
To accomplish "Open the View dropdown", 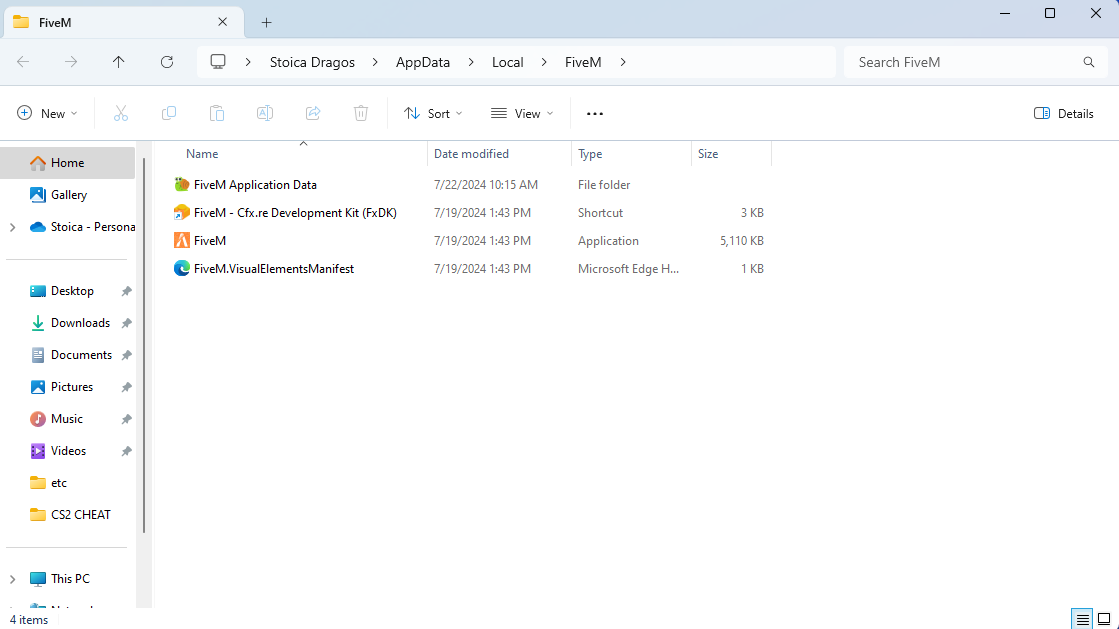I will 521,113.
